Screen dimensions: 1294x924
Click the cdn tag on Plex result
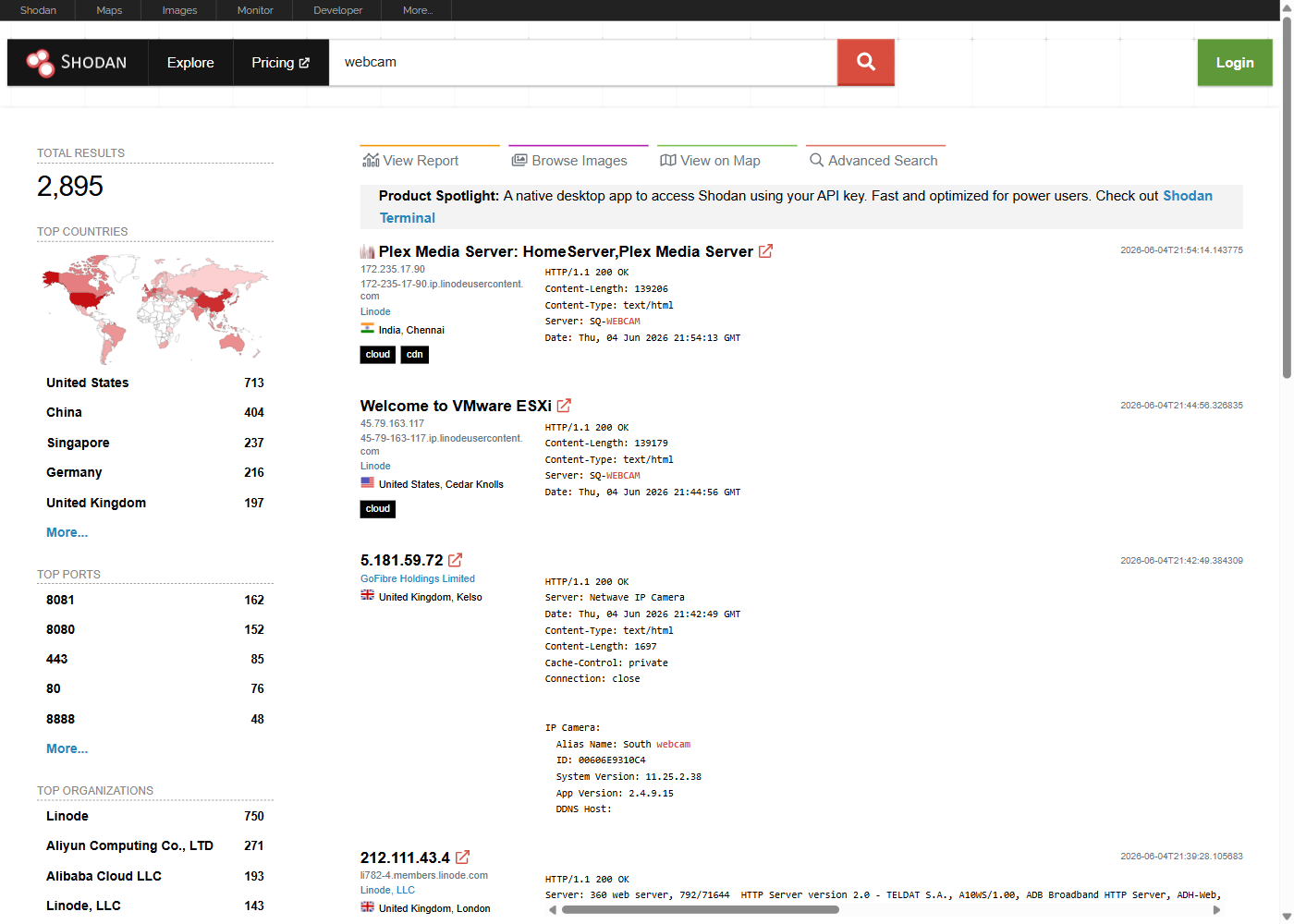(415, 355)
